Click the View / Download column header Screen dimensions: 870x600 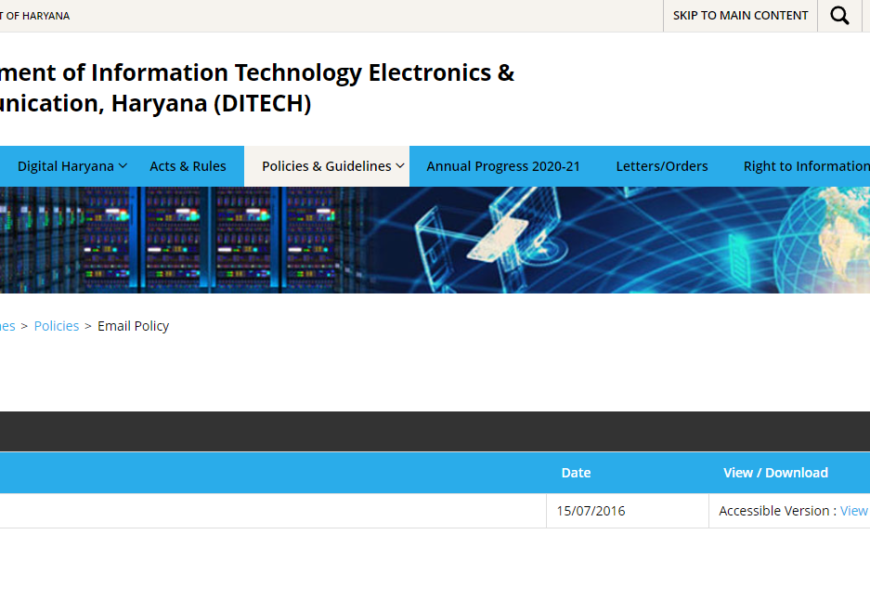point(776,473)
